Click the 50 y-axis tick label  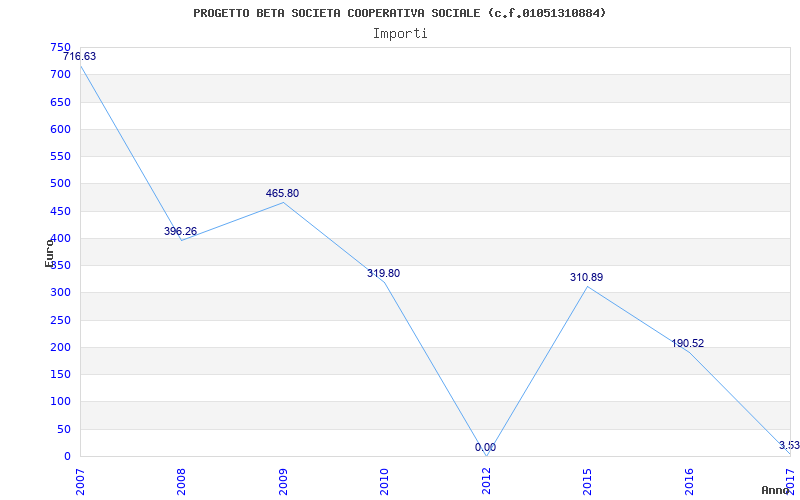click(x=63, y=429)
